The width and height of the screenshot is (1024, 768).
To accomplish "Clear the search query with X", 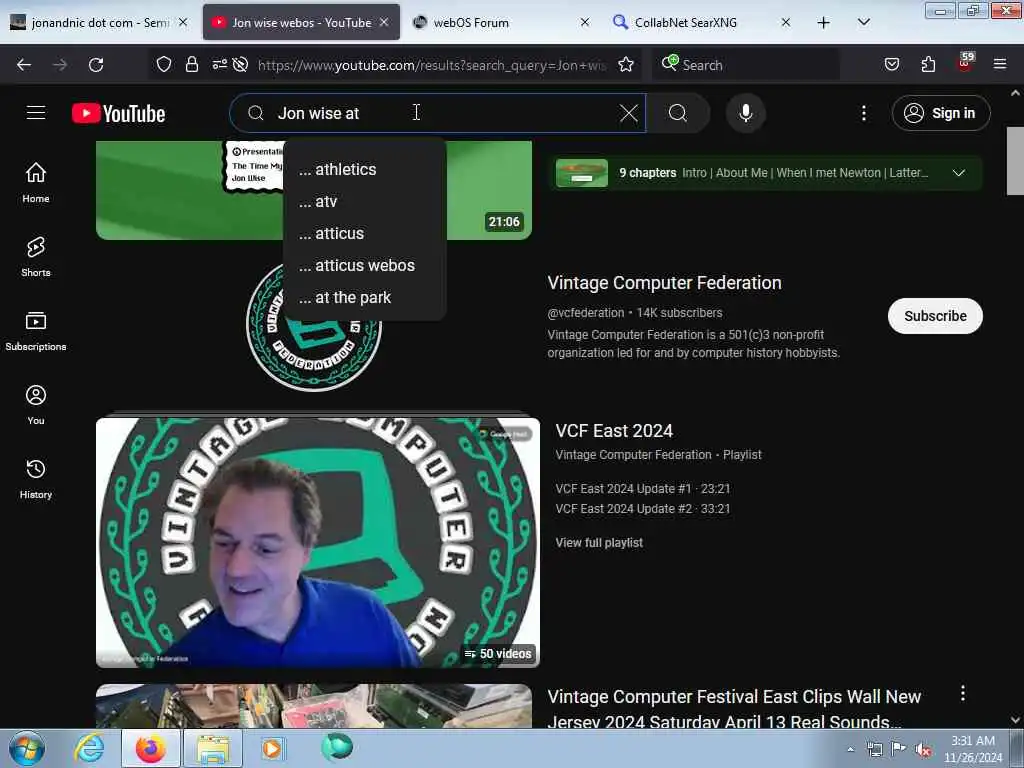I will tap(628, 113).
